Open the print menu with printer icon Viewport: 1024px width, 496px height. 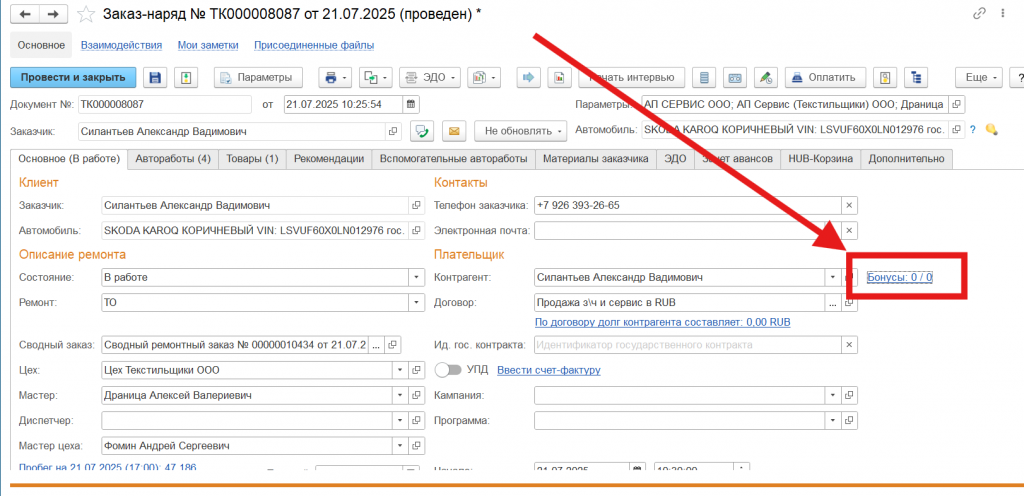click(x=333, y=77)
